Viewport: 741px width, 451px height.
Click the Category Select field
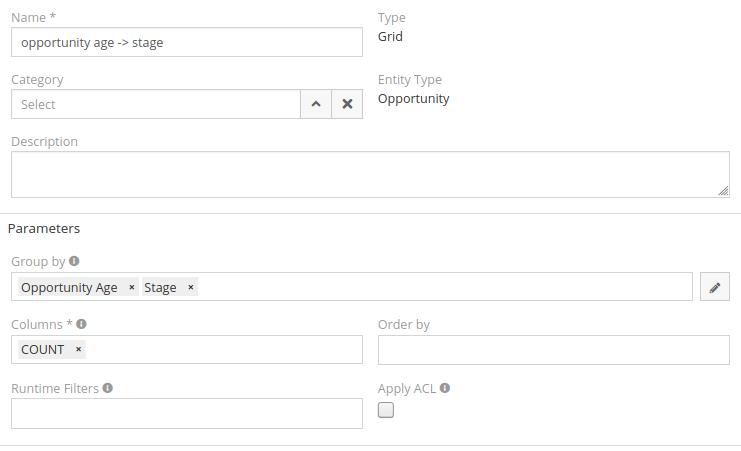(x=156, y=104)
